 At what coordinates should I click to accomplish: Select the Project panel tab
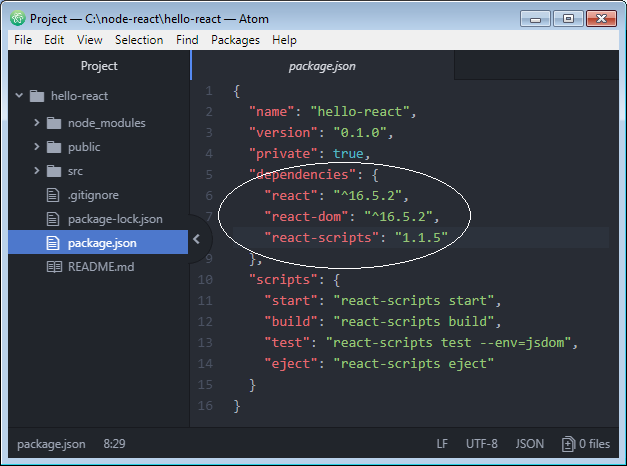(x=99, y=66)
